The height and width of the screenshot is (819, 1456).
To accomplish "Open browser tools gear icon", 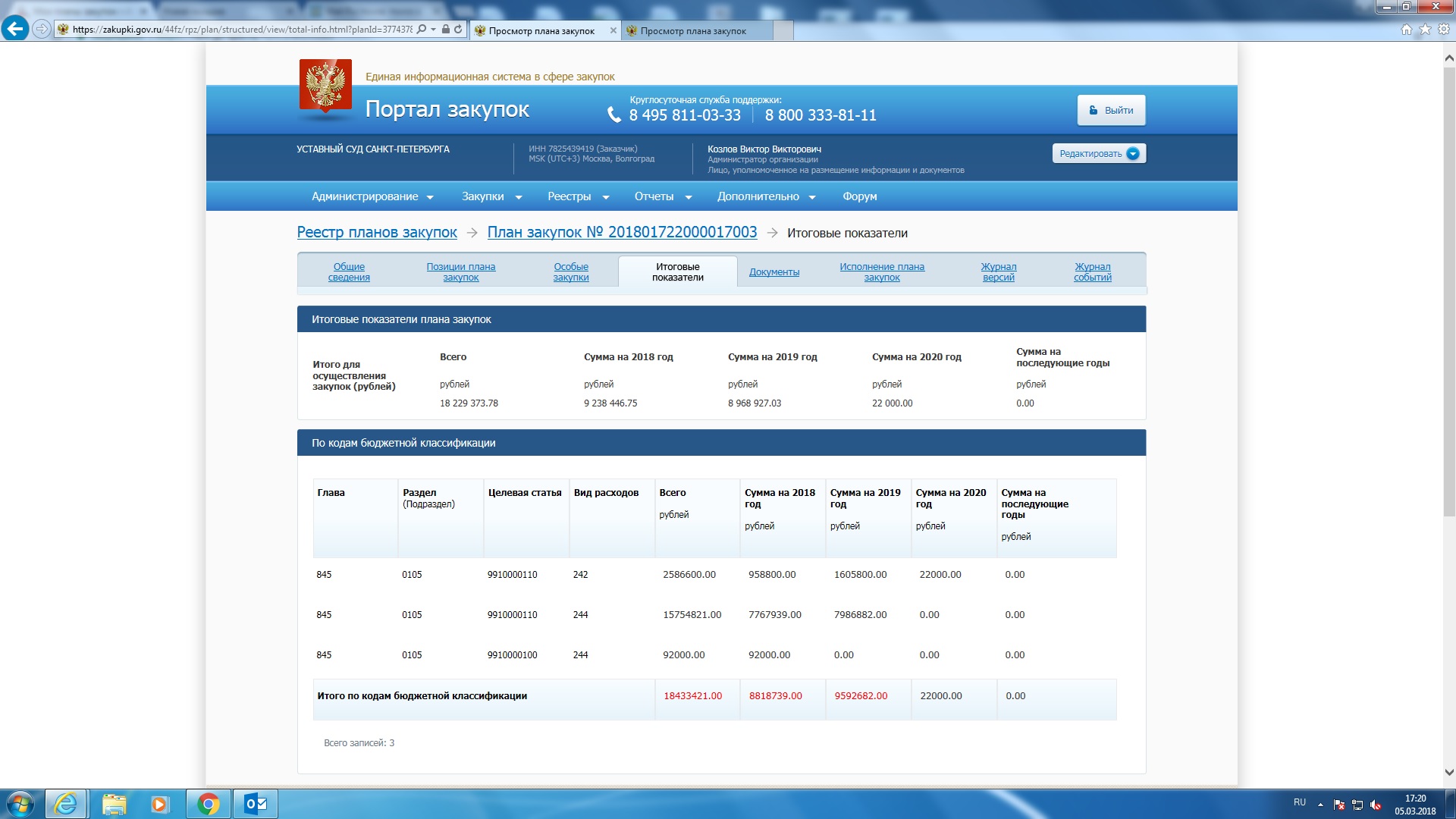I will tap(1443, 30).
